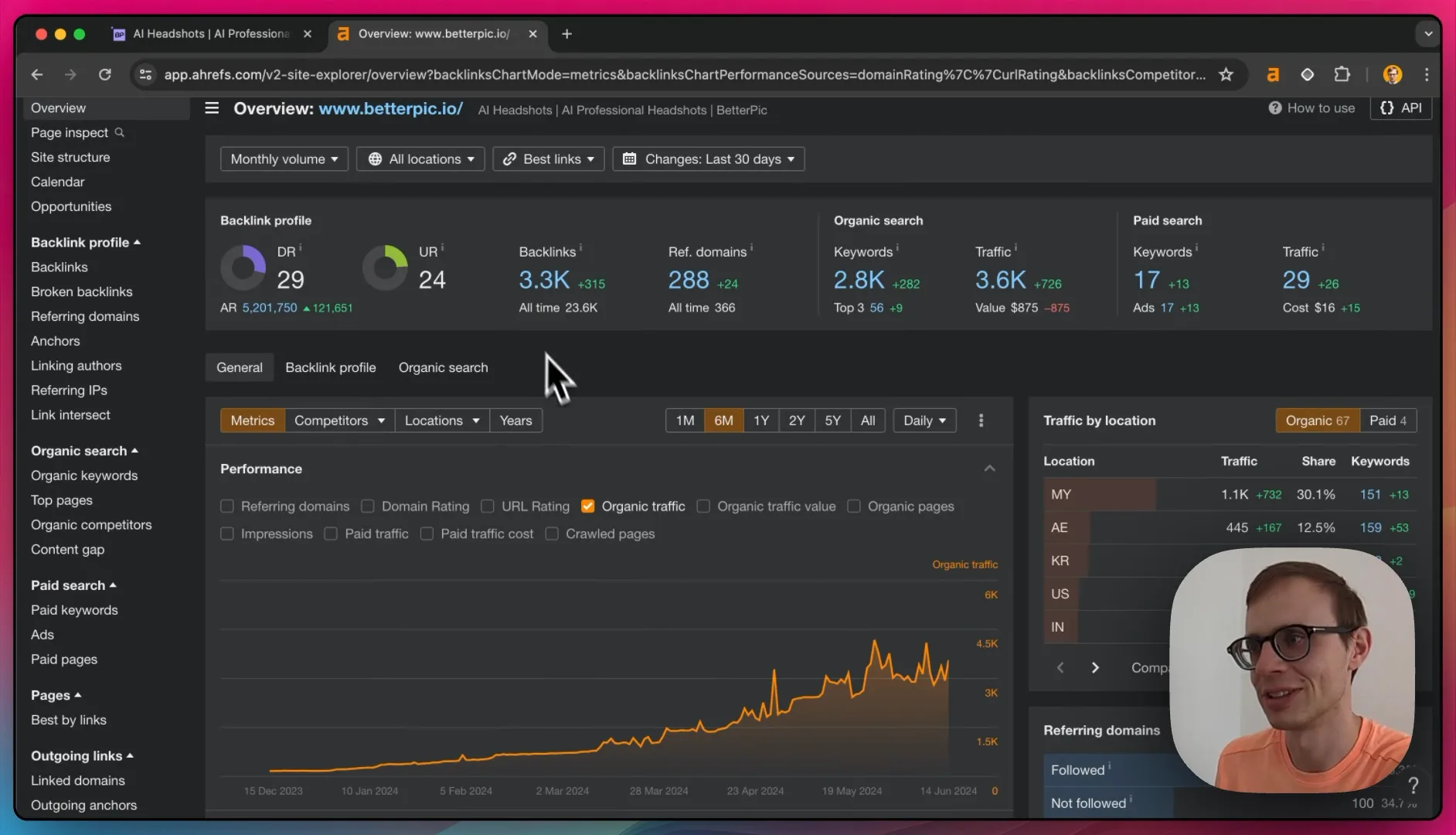Reload the page with the refresh icon
Viewport: 1456px width, 835px height.
[105, 74]
